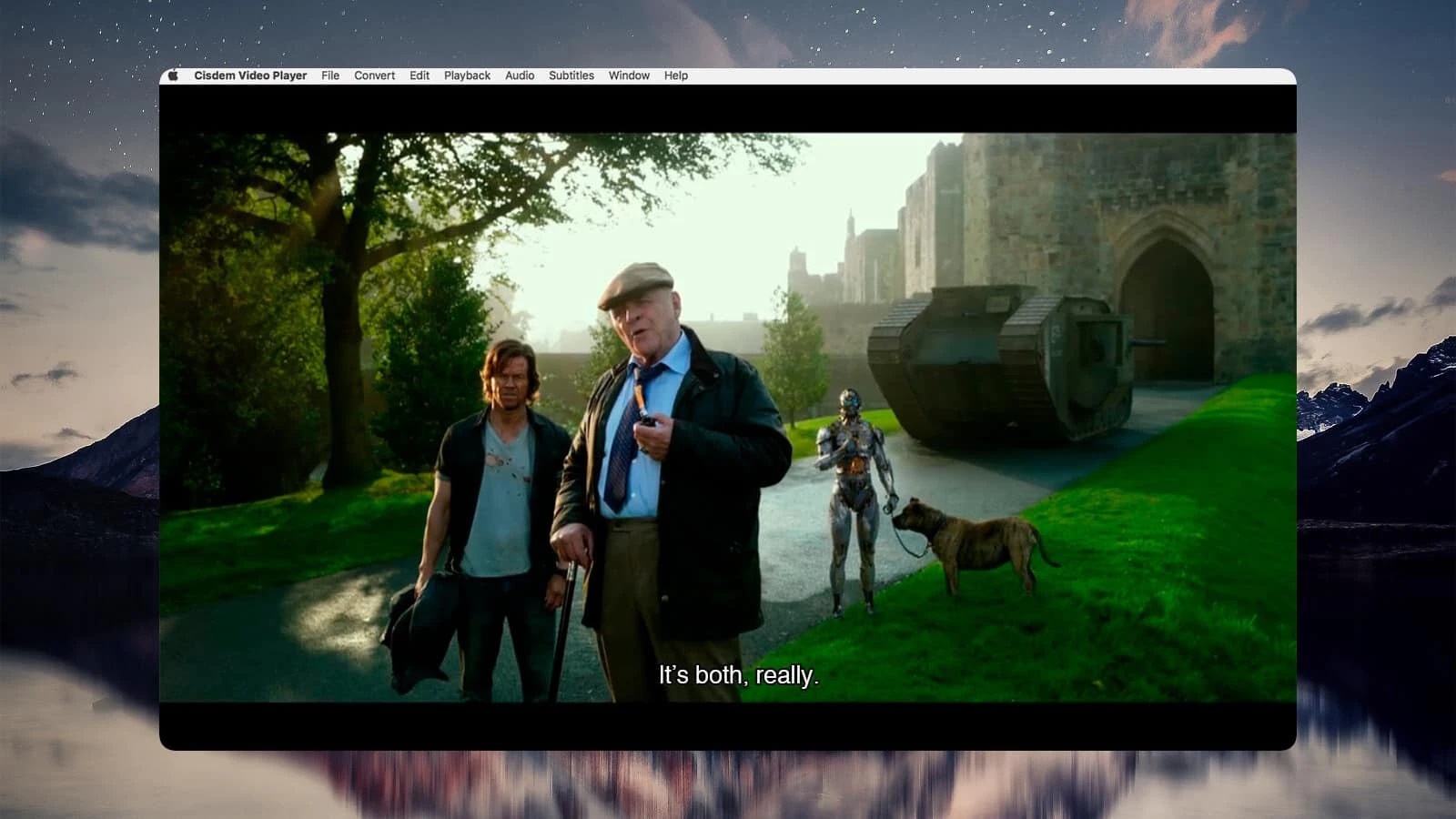Select the Subtitles menu

pos(571,76)
